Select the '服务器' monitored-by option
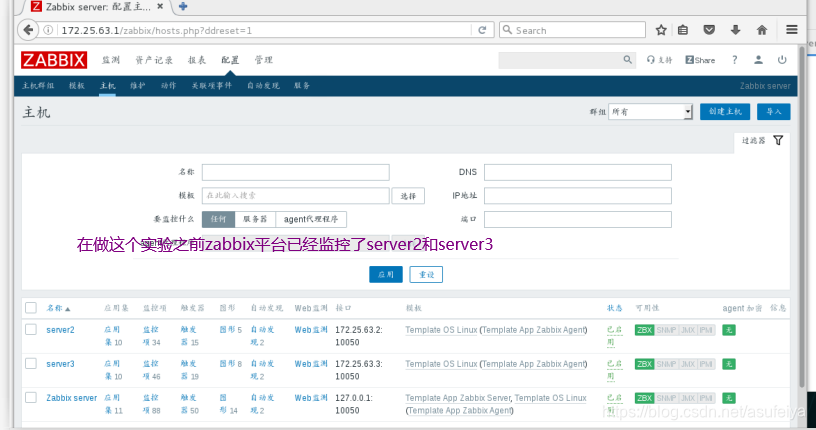The width and height of the screenshot is (816, 430). pos(255,219)
